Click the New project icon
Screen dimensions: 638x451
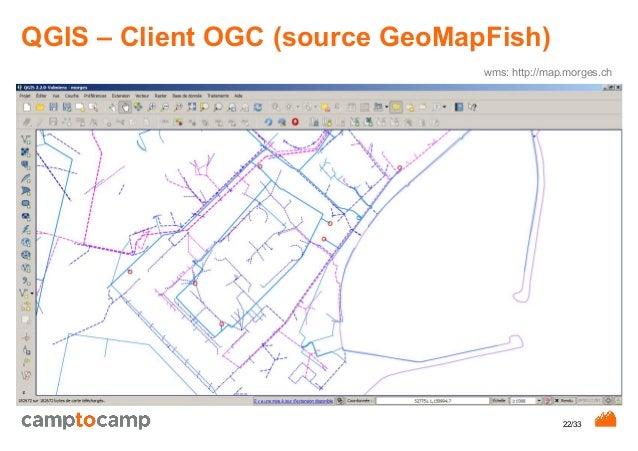(27, 107)
